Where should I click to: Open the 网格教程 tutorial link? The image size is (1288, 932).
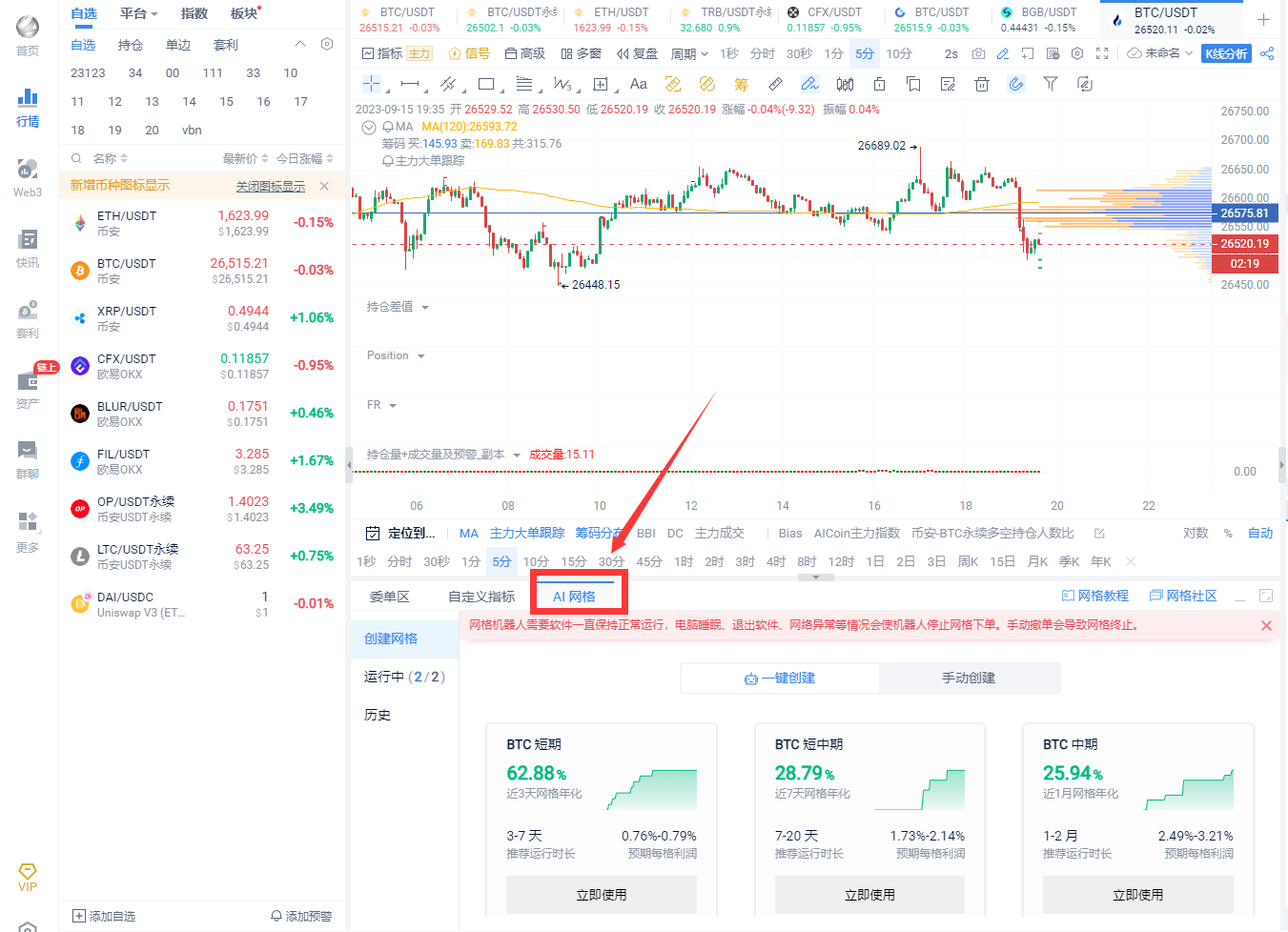click(1095, 596)
